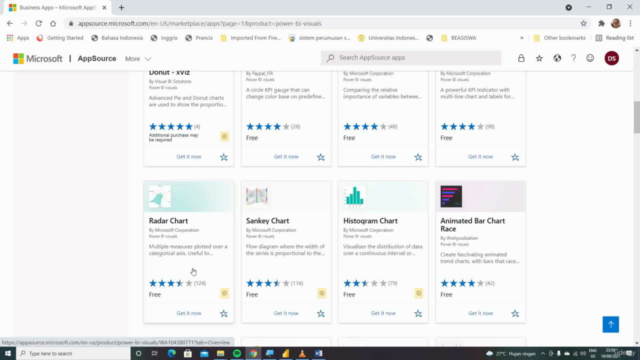Show hidden system tray icons
This screenshot has height=360, width=640.
pos(543,353)
